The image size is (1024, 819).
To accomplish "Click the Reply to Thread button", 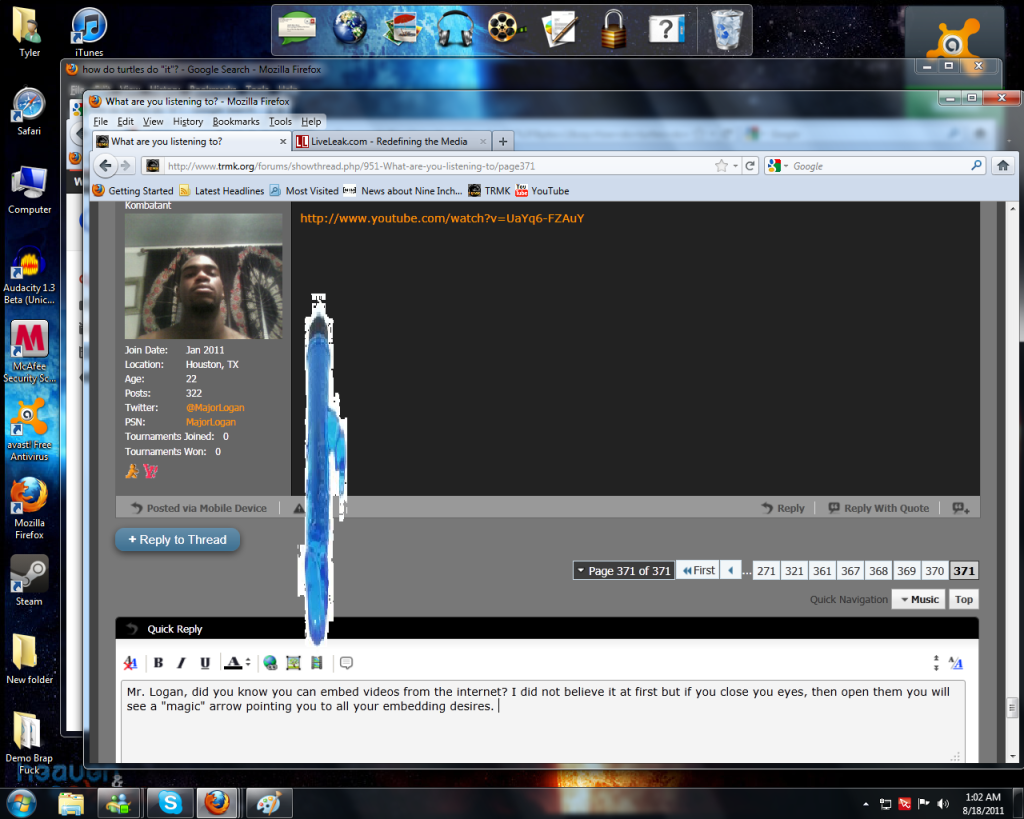I will 177,540.
